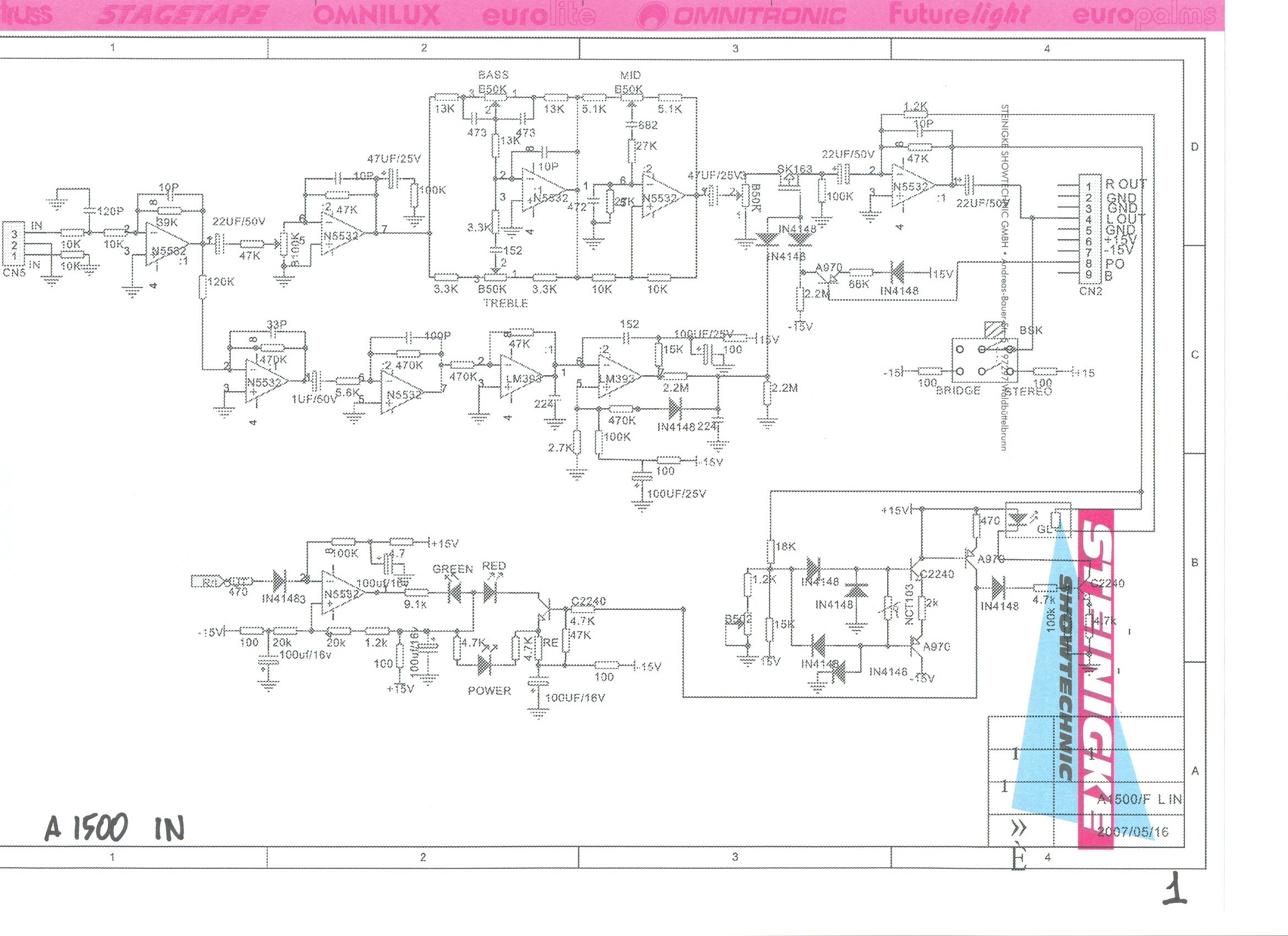
Task: Click the OMNITRONIC logo in header
Action: click(741, 15)
